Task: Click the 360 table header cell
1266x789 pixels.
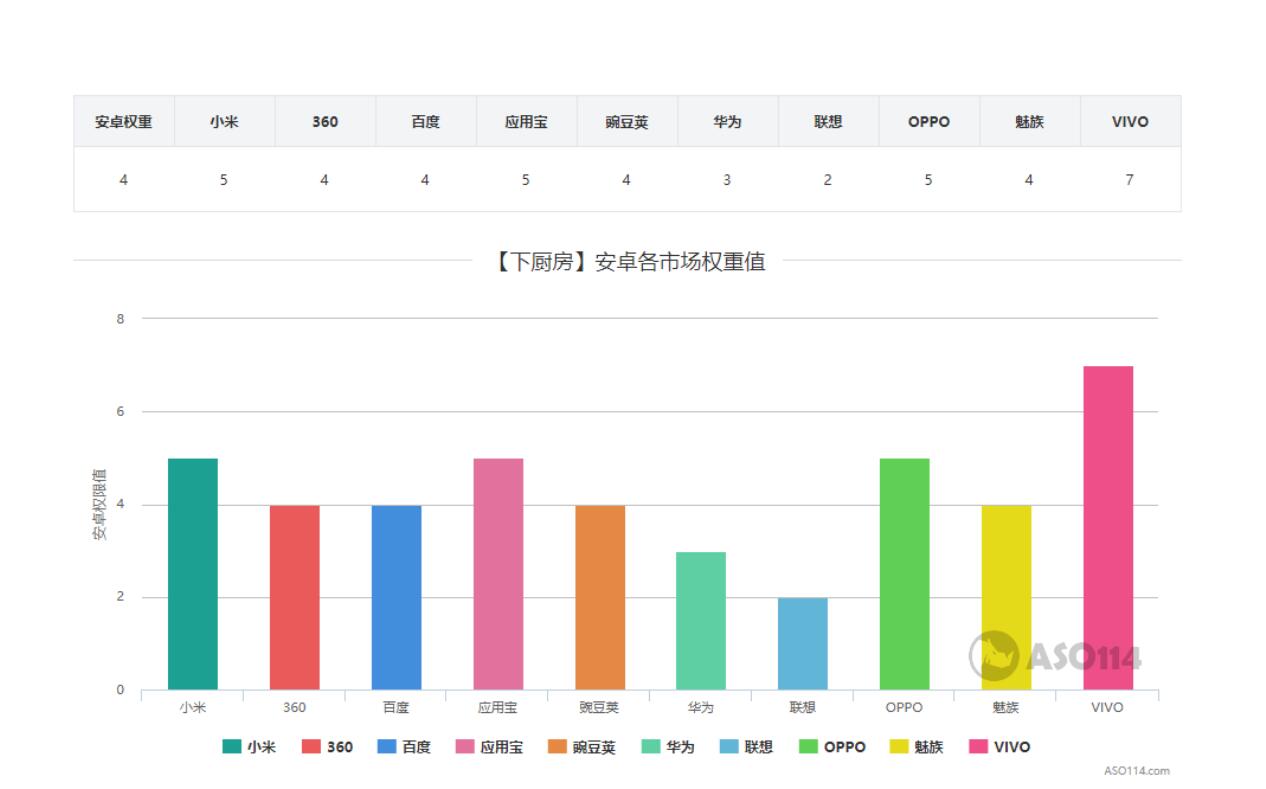Action: coord(325,122)
